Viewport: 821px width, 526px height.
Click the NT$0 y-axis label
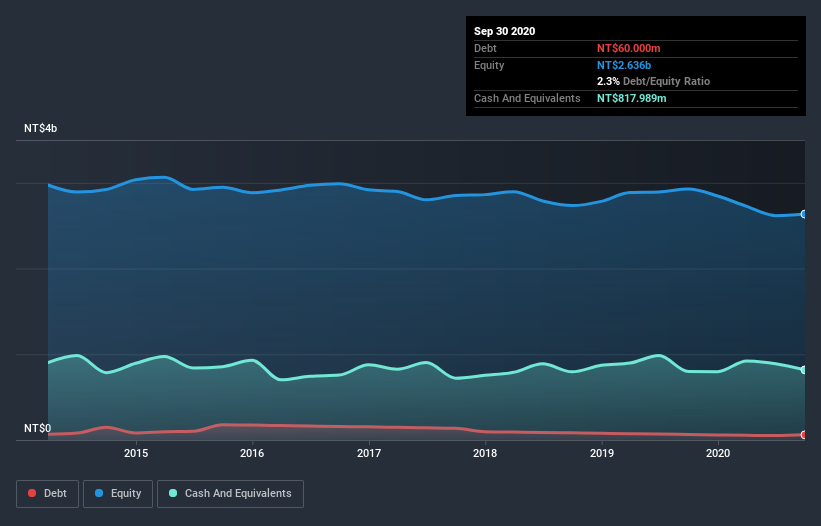coord(38,428)
